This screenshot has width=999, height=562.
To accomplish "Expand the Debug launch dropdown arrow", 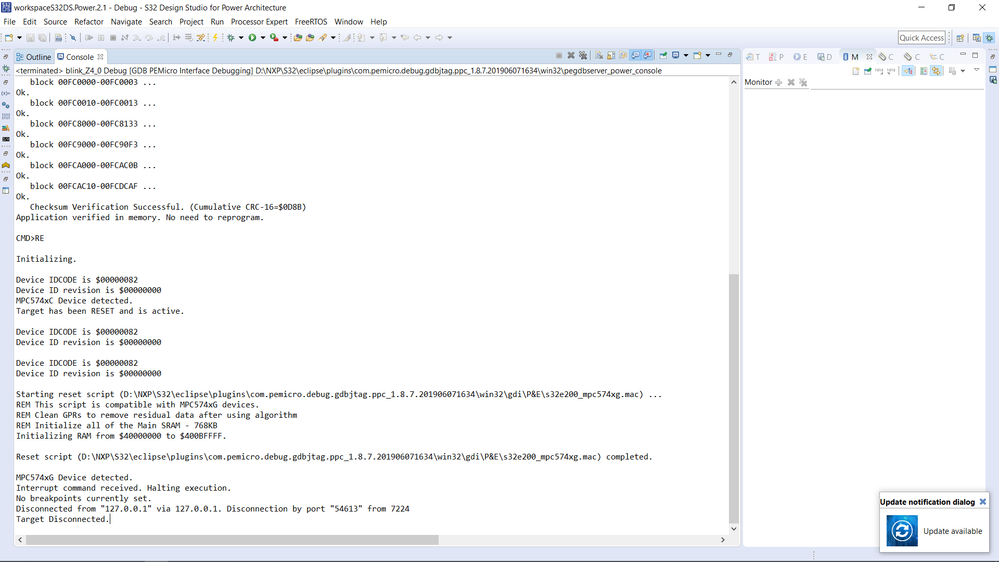I will (241, 38).
